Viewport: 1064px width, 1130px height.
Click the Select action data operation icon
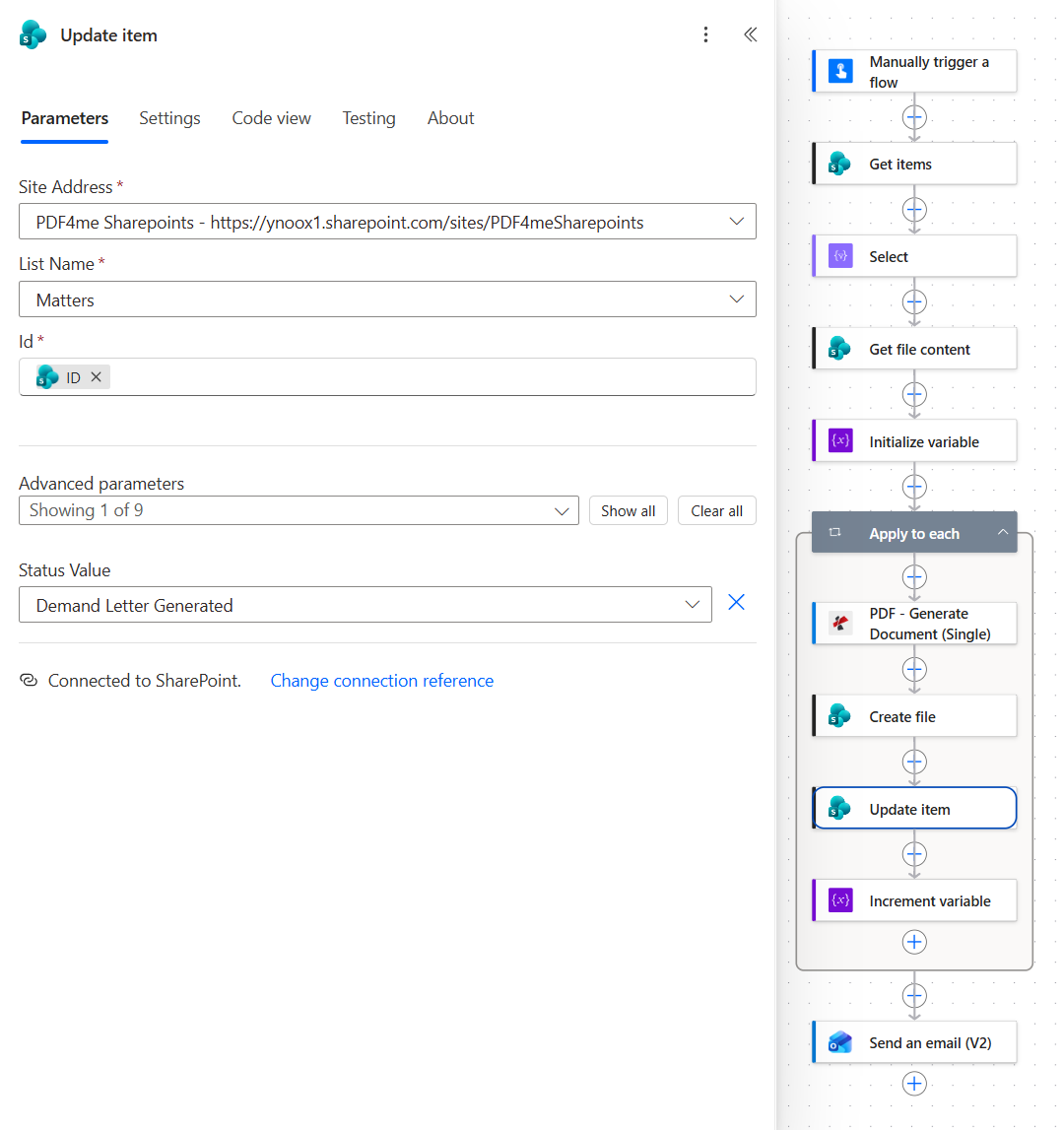pyautogui.click(x=840, y=256)
